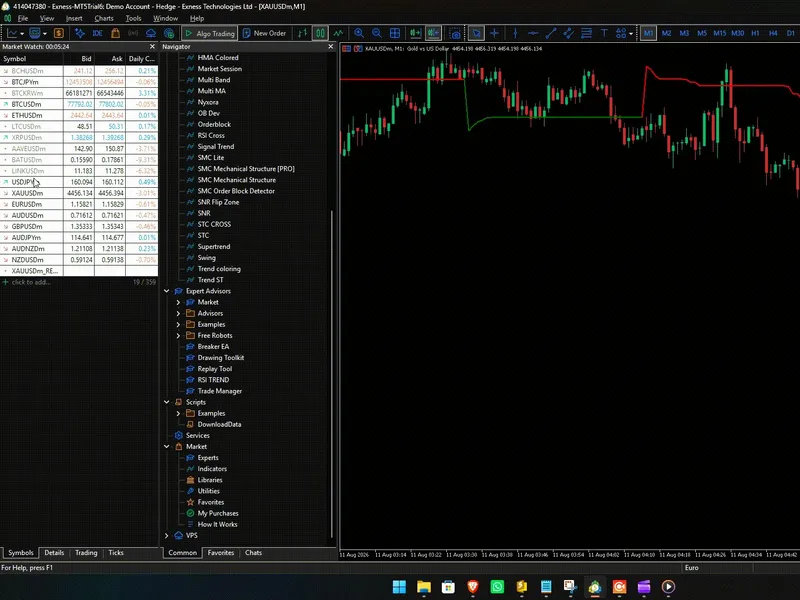The image size is (800, 600).
Task: Expand the VPS tree node
Action: pos(166,535)
